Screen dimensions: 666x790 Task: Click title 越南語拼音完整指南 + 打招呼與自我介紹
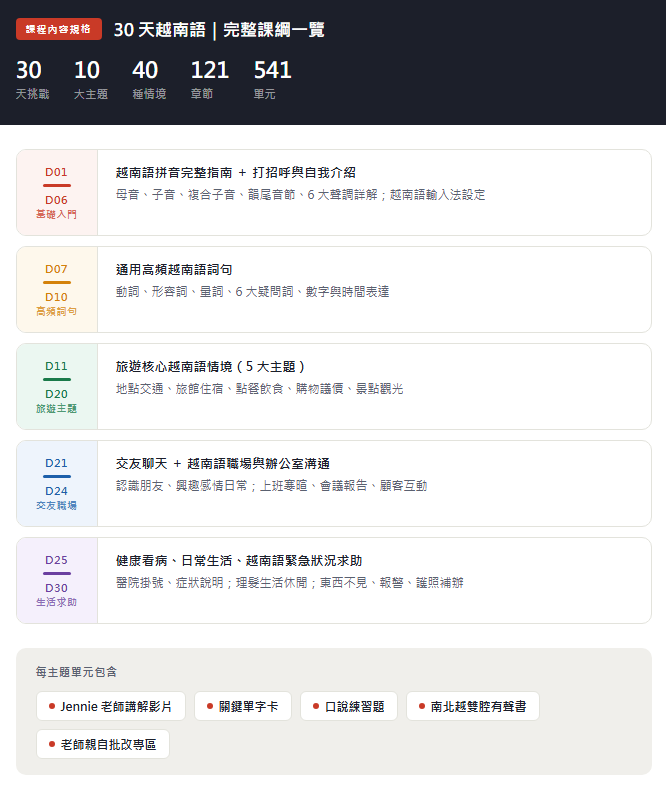coord(236,173)
